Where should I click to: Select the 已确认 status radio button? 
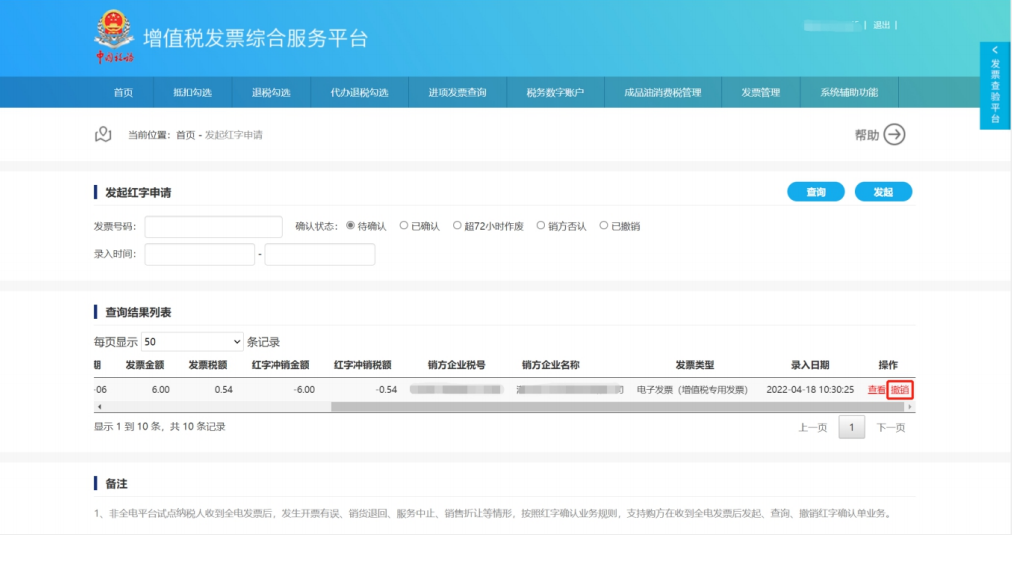coord(404,225)
